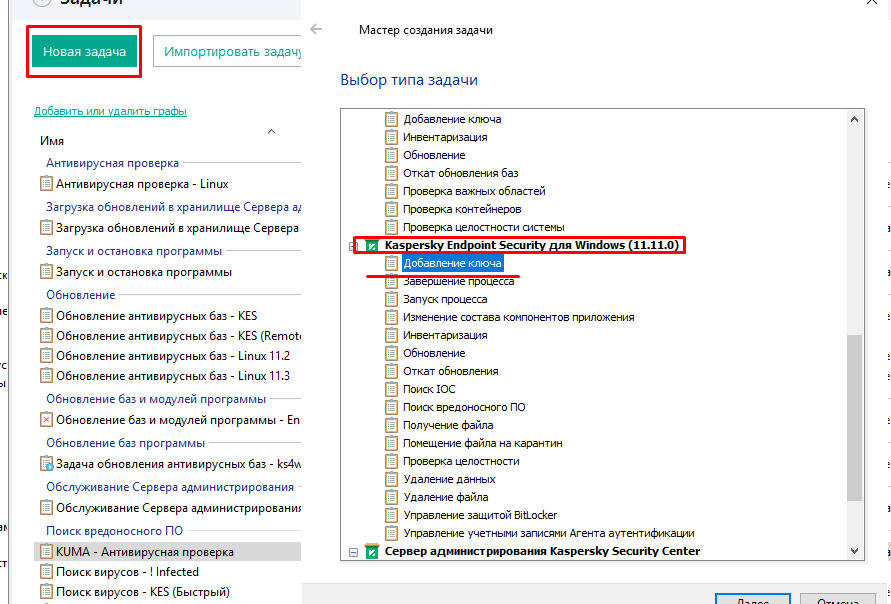The height and width of the screenshot is (604, 891).
Task: Open Антивирусная проверка - Linux task
Action: click(142, 184)
